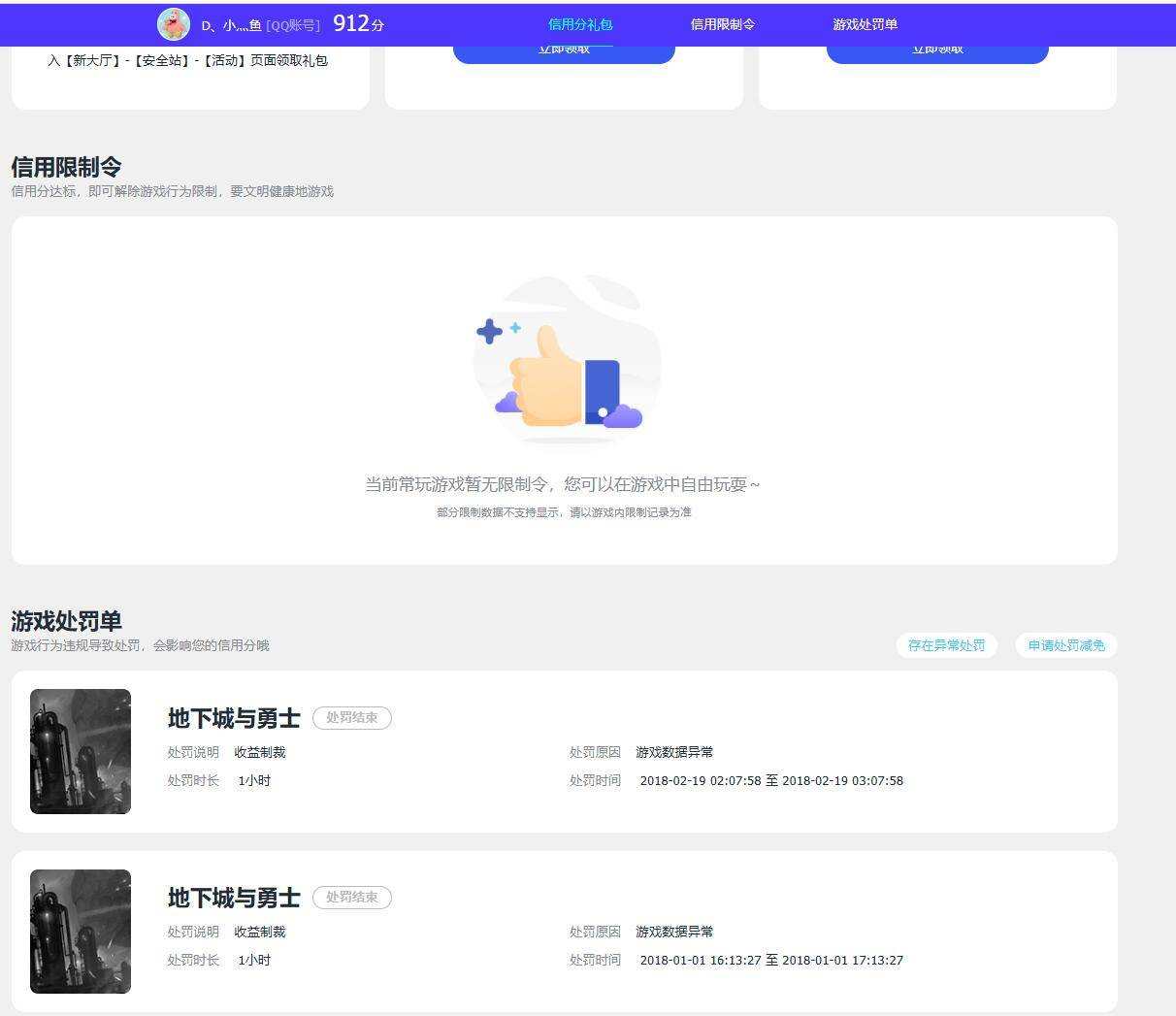
Task: Open game thumbnail of 2018-02-19 penalty
Action: (x=81, y=751)
